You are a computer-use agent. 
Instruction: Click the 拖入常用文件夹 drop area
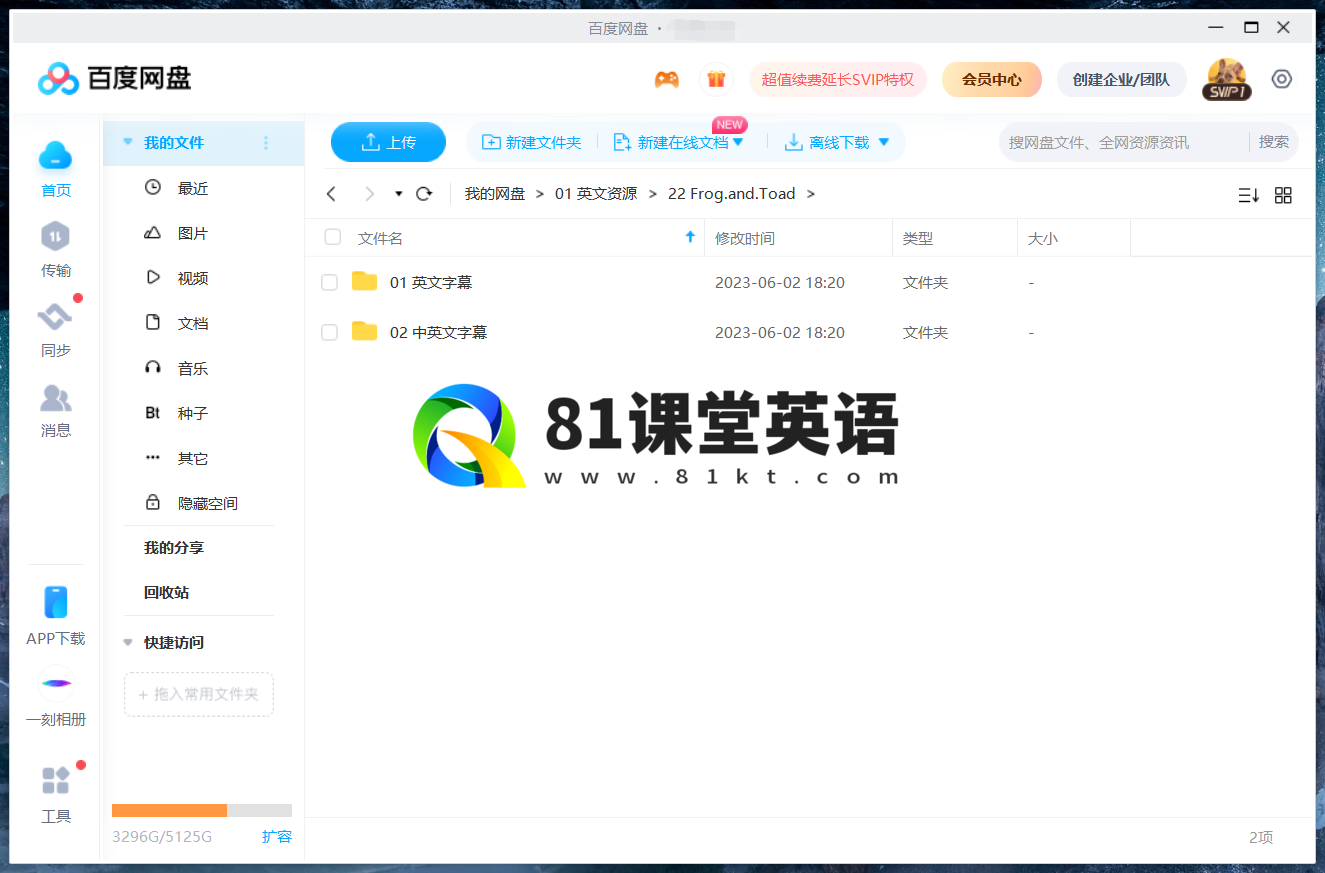199,694
